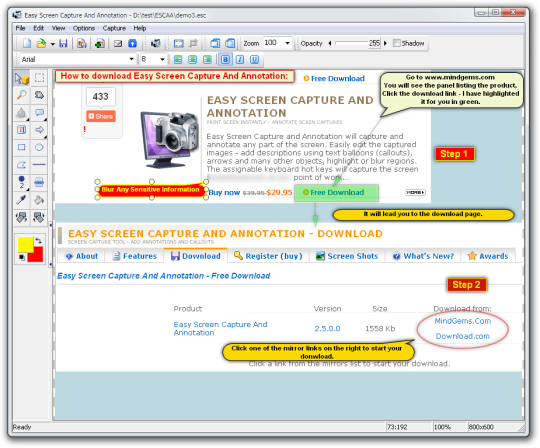Click the Opacity slider track
The image size is (540, 448).
click(x=352, y=43)
